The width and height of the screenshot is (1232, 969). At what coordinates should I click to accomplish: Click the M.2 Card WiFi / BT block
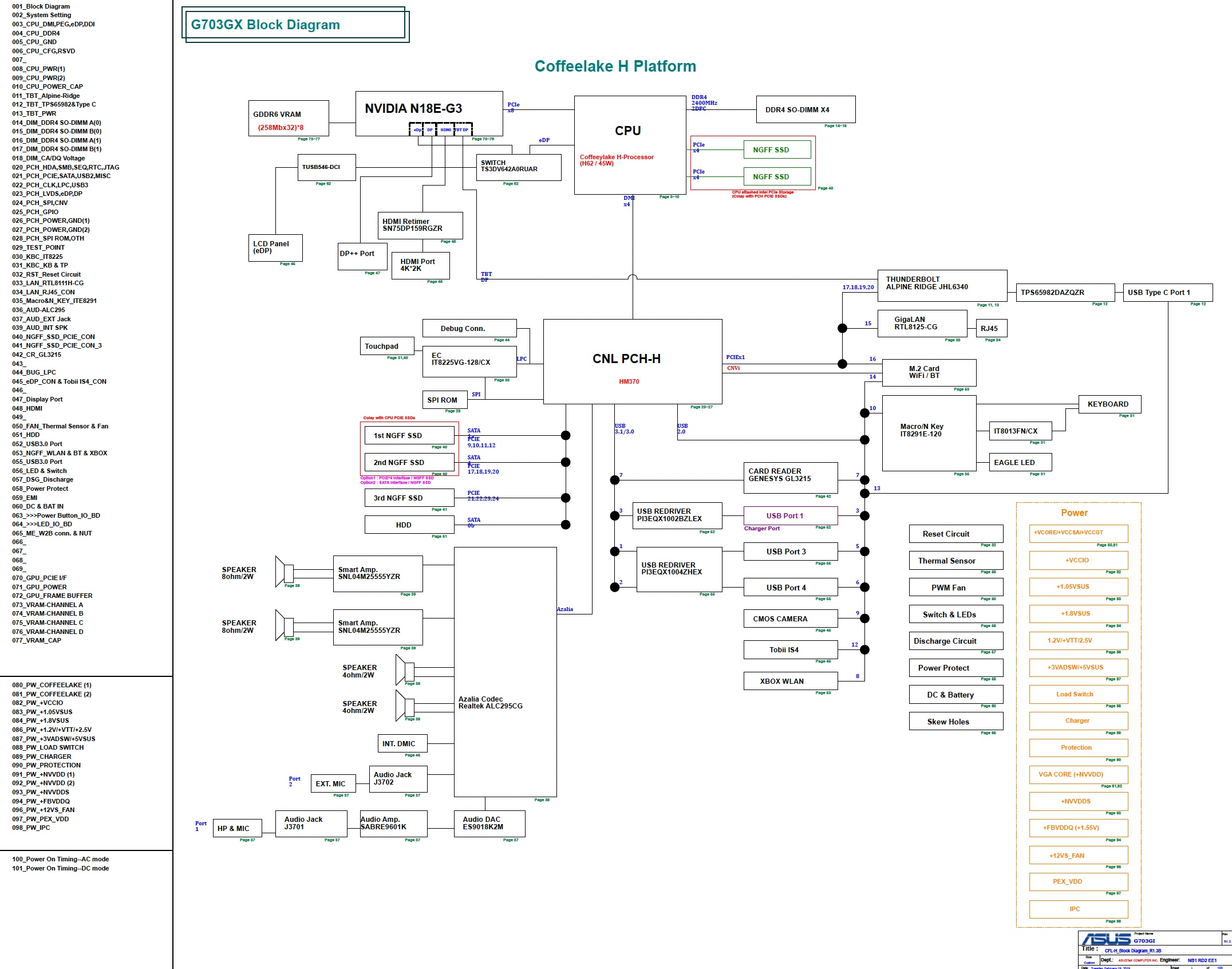(x=929, y=373)
